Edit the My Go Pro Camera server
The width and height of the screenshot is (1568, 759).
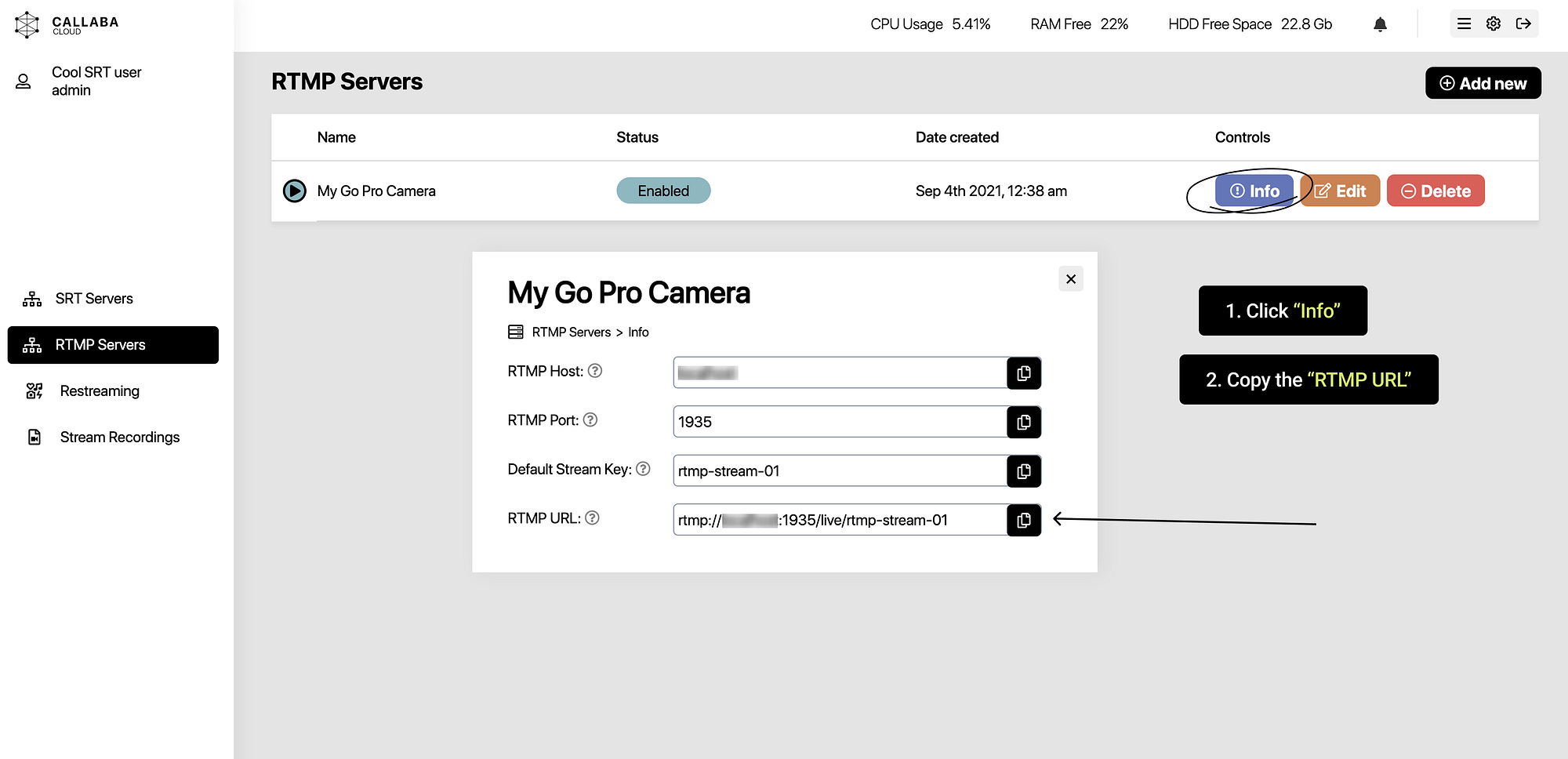[x=1341, y=191]
